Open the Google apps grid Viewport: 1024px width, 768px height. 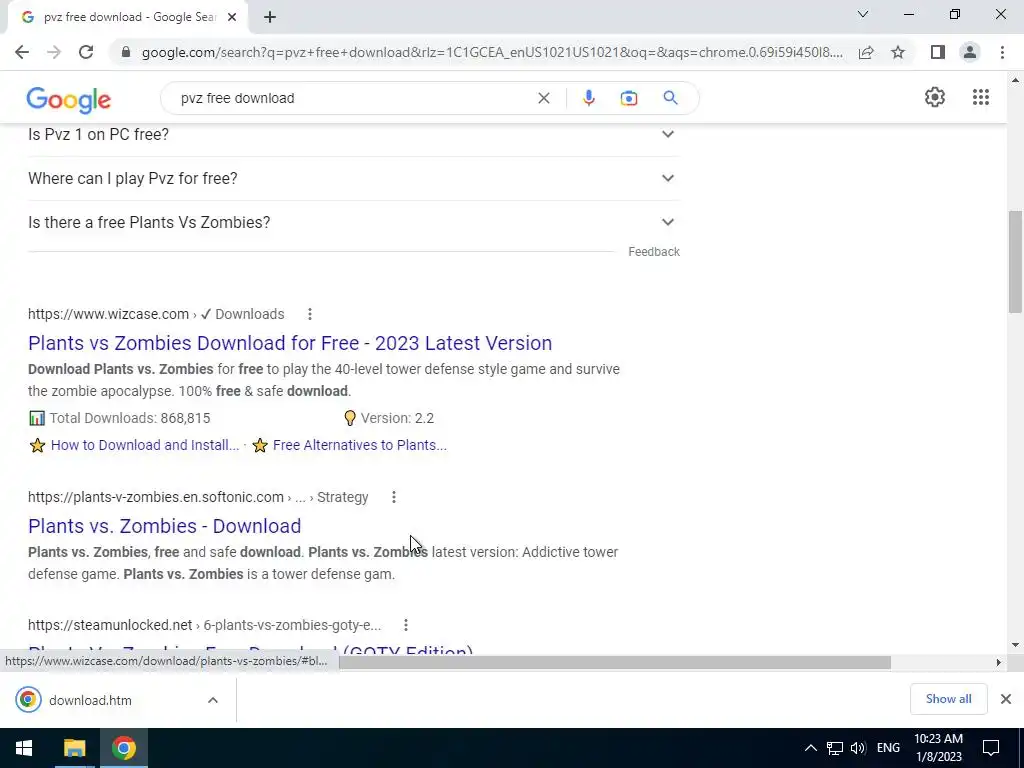point(980,97)
